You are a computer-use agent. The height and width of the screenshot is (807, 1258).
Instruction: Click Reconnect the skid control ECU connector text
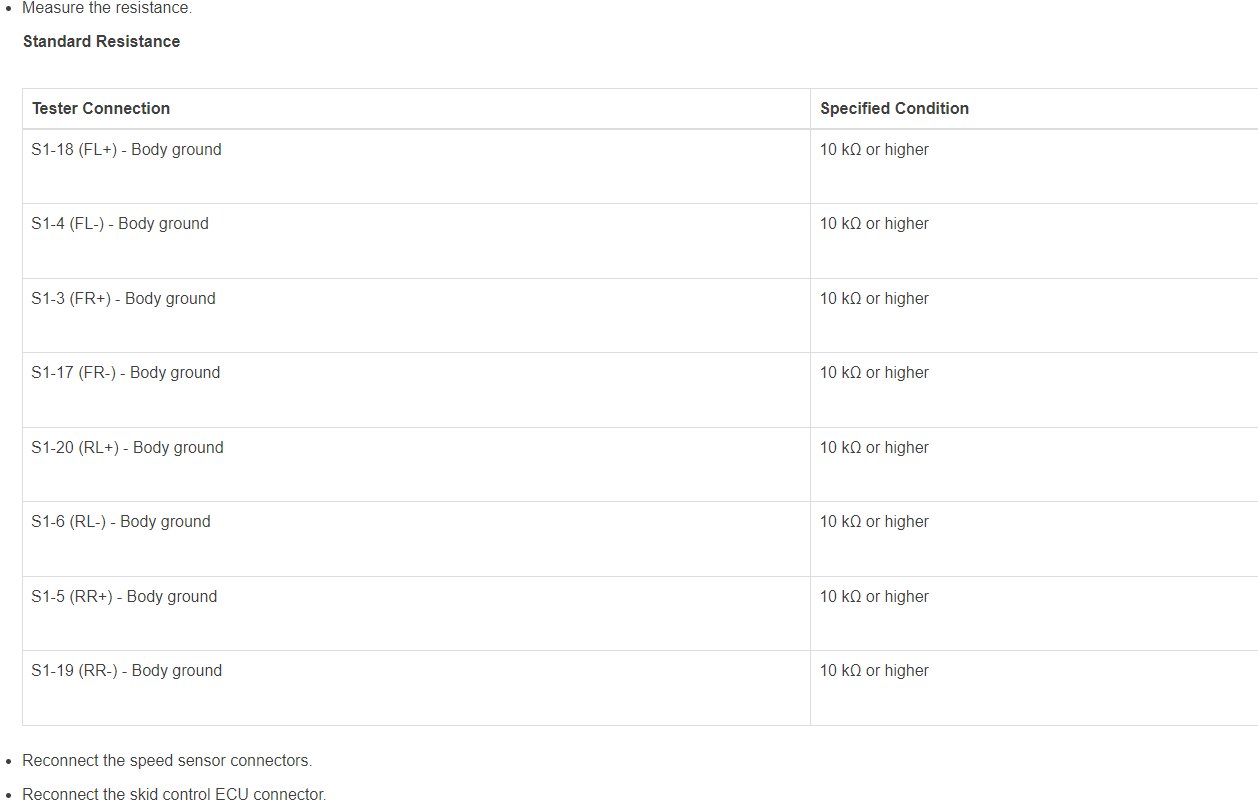pyautogui.click(x=174, y=795)
